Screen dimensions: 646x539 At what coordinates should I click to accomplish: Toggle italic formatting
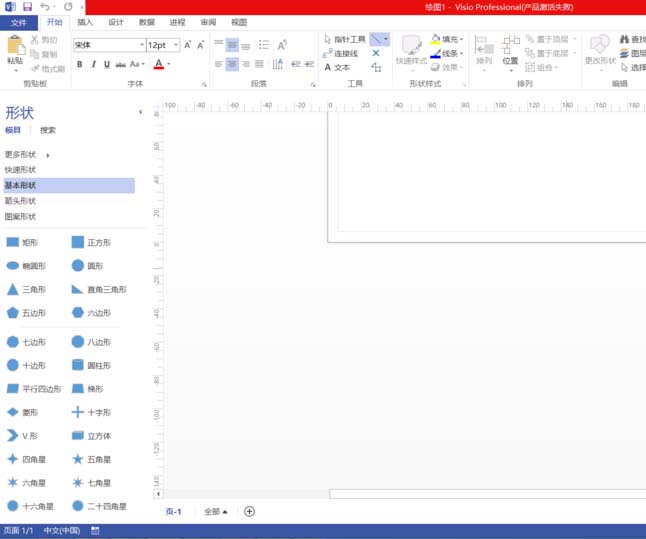[94, 64]
